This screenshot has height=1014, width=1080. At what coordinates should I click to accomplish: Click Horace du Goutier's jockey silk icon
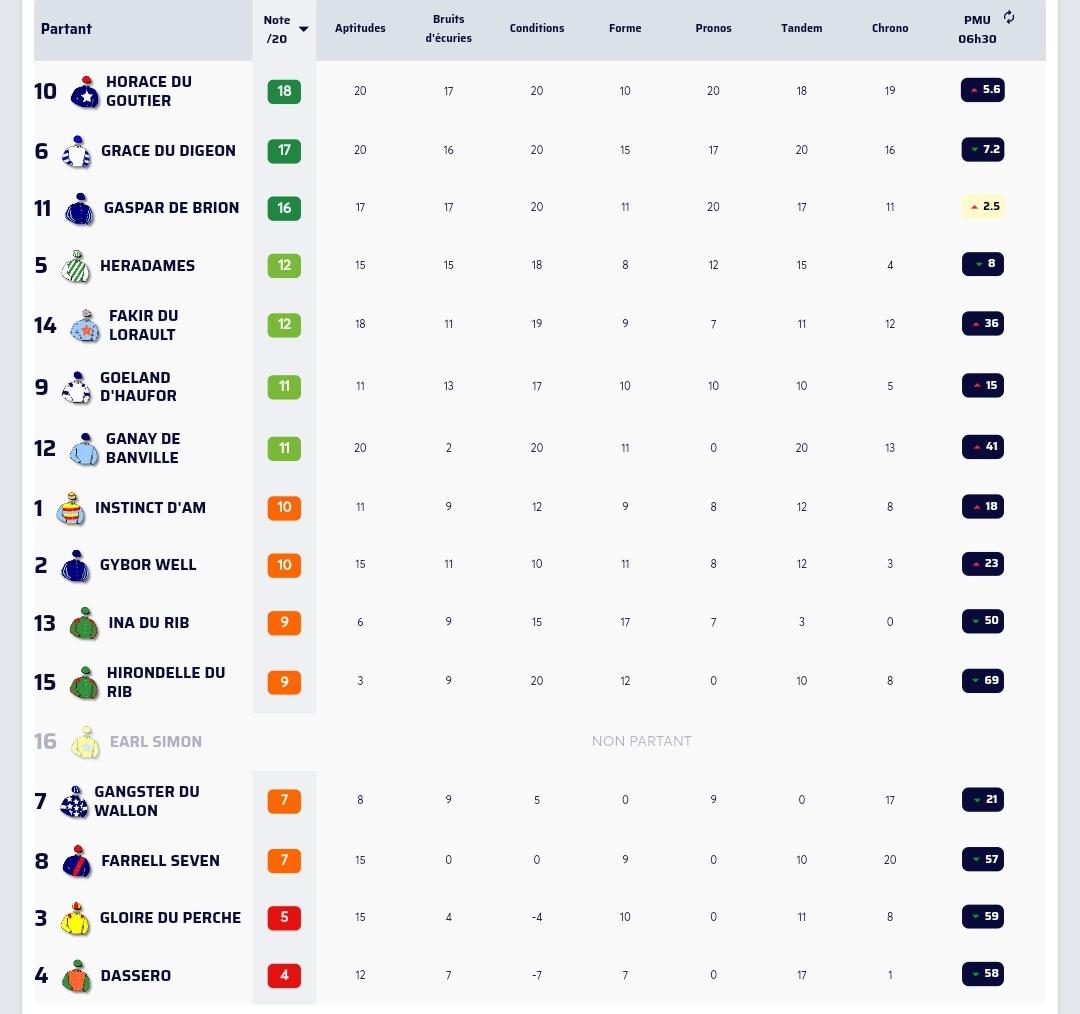coord(85,92)
